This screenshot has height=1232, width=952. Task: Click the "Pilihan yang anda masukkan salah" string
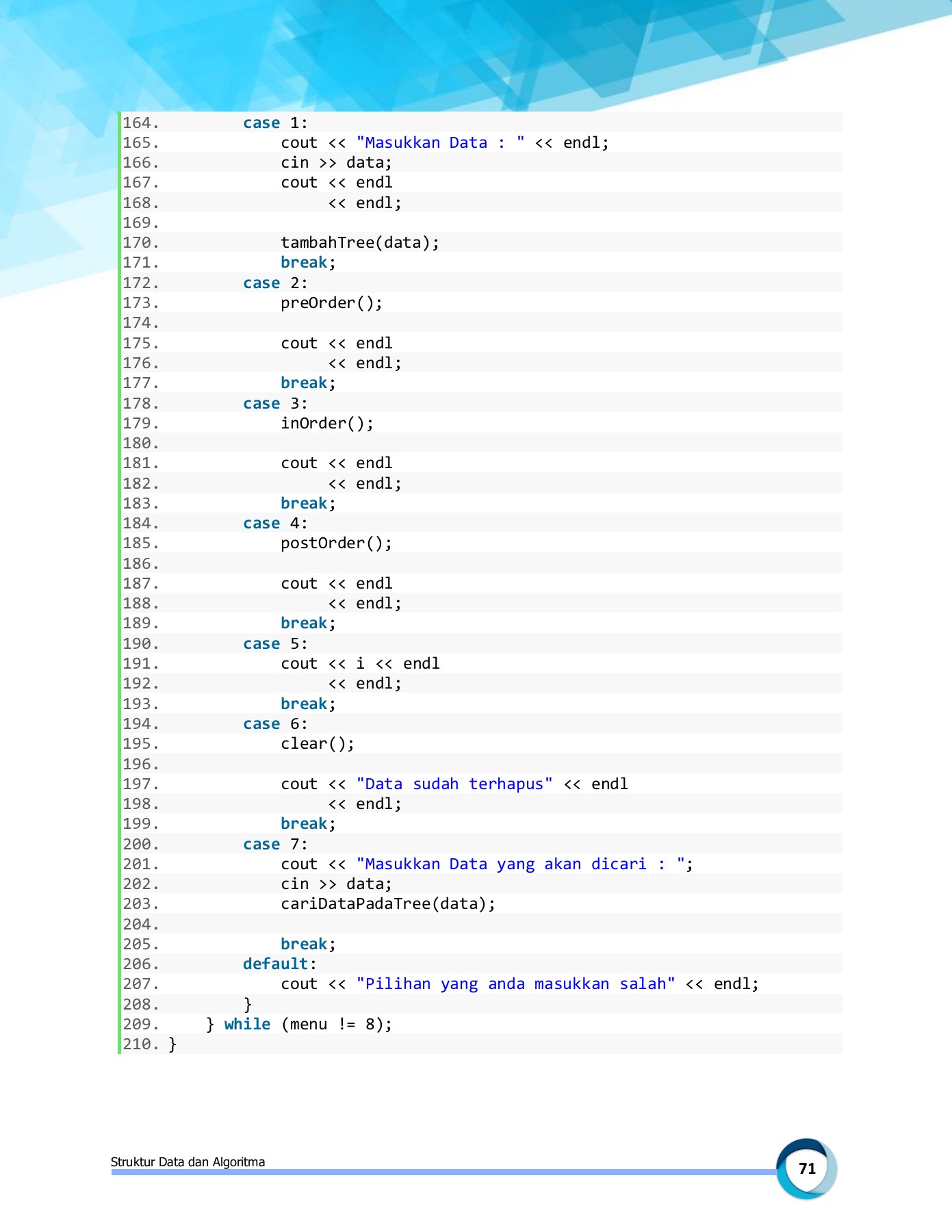tap(515, 984)
